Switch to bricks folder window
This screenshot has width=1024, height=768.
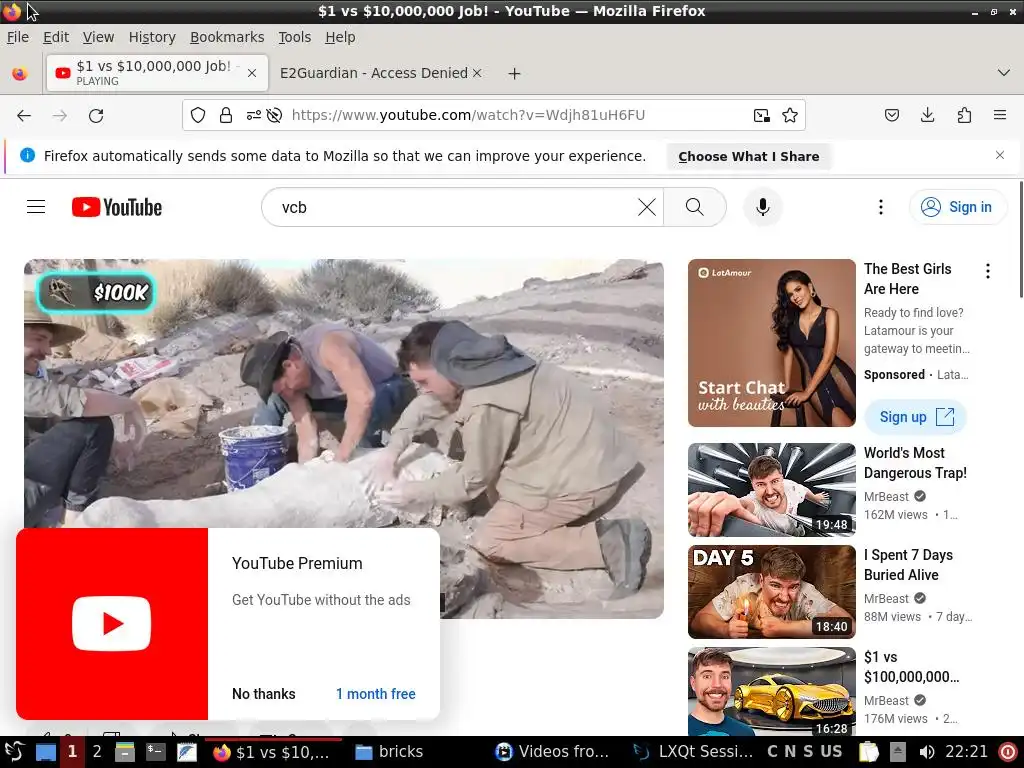[x=389, y=752]
